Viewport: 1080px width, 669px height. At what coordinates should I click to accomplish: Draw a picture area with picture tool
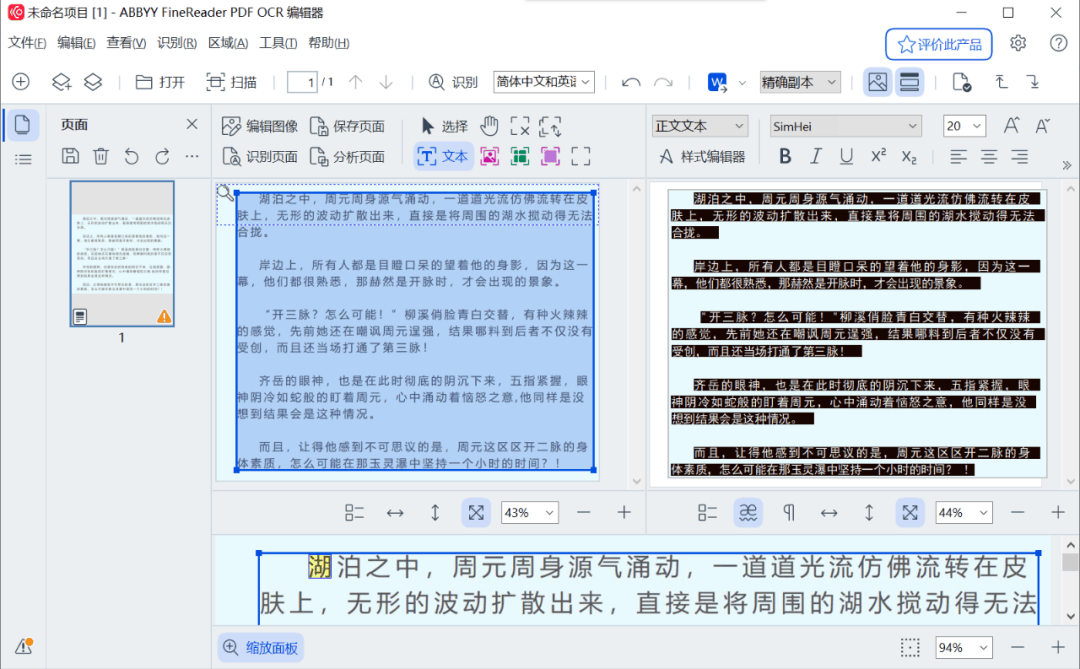(489, 156)
